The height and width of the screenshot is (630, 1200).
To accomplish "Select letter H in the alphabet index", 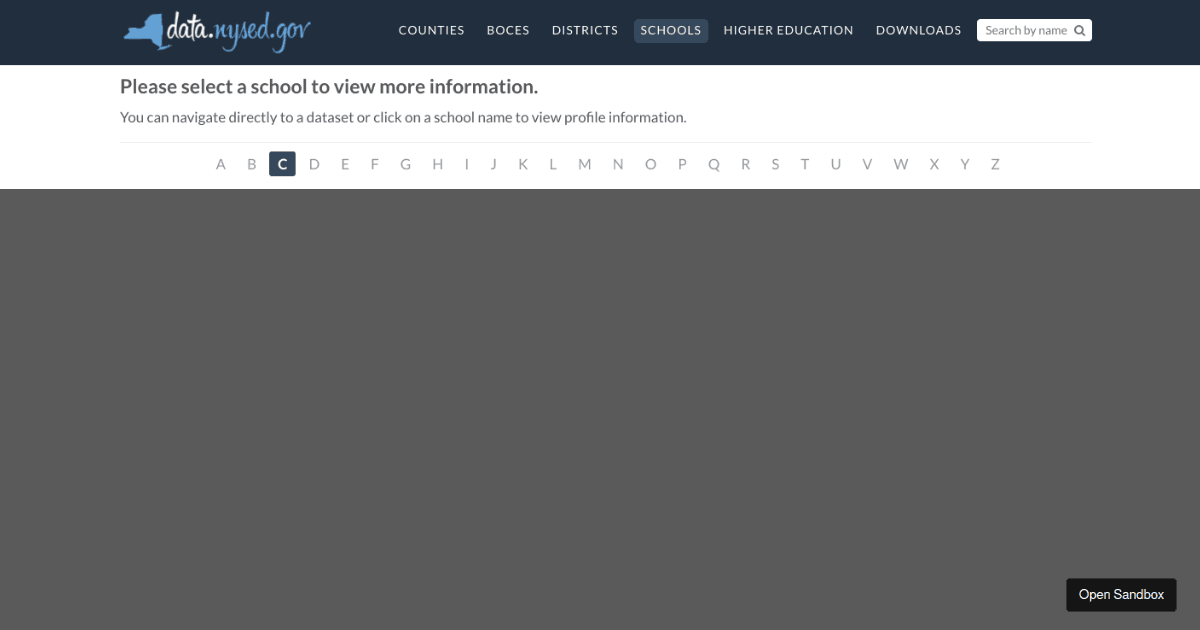I will [437, 163].
